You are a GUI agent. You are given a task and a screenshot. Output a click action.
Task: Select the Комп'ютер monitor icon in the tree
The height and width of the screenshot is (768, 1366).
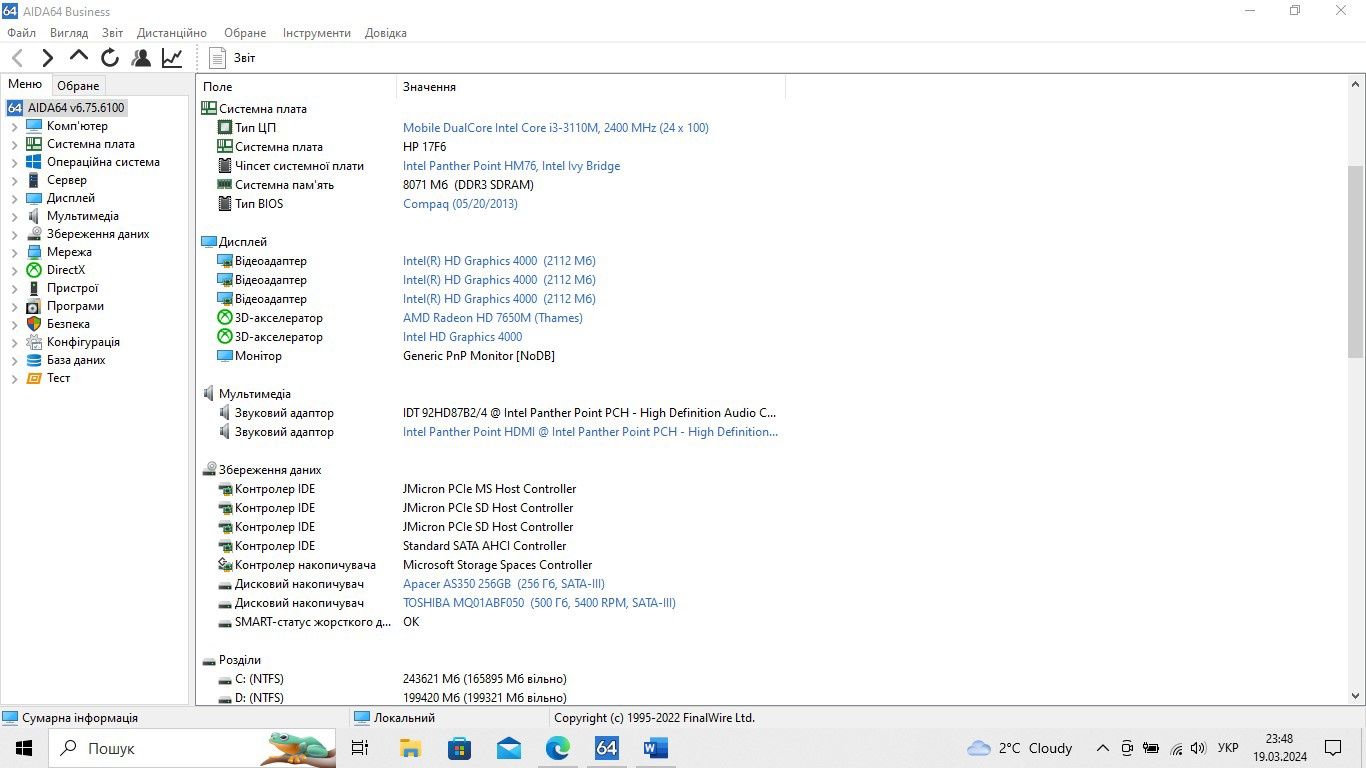[34, 126]
